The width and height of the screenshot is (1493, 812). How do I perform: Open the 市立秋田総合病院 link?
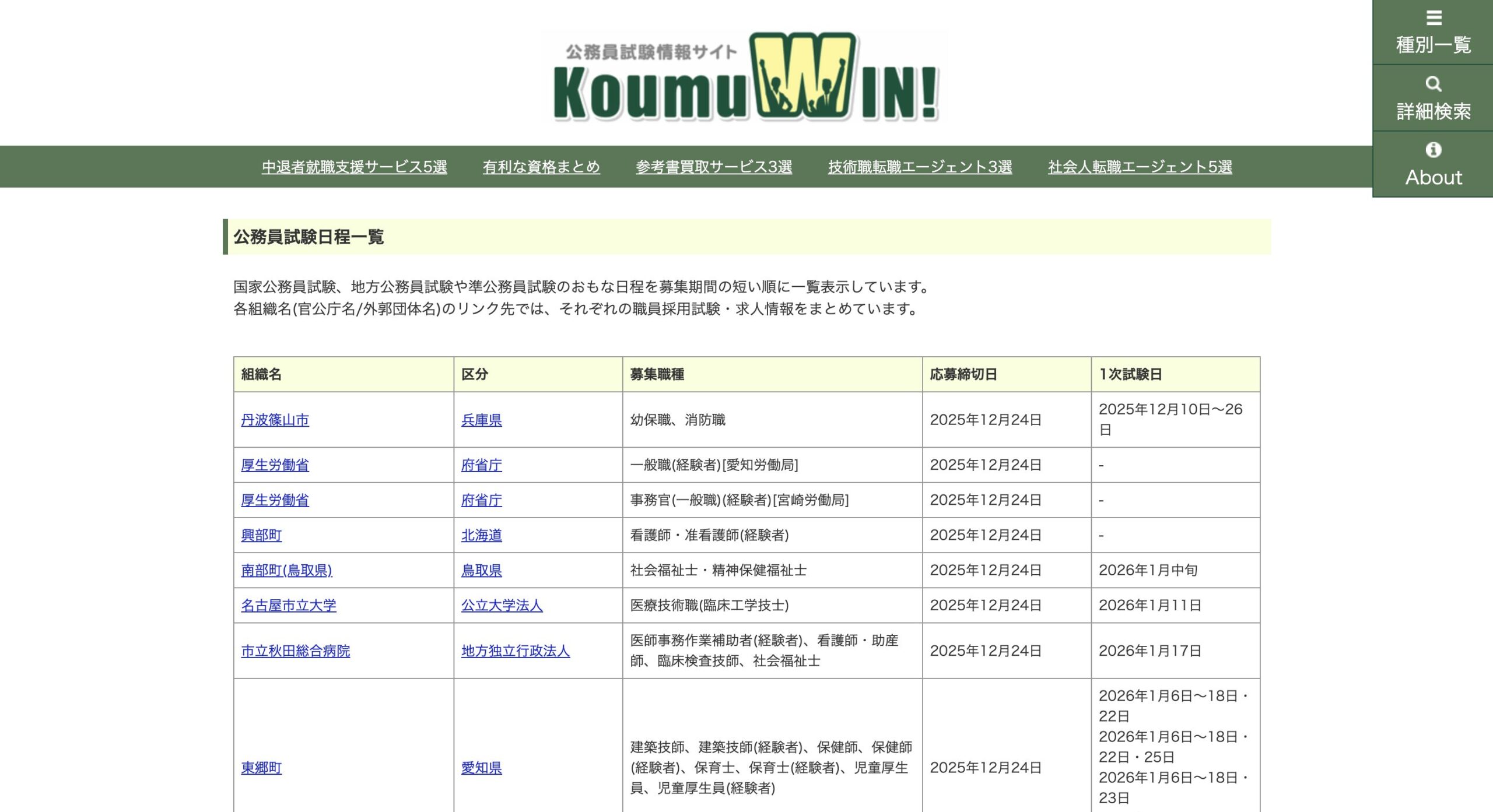pos(295,651)
